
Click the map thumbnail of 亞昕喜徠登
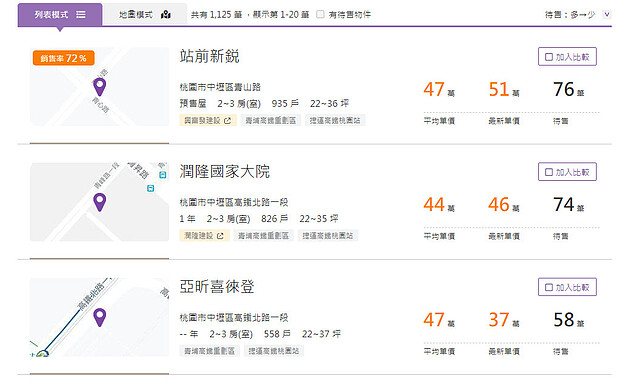99,317
